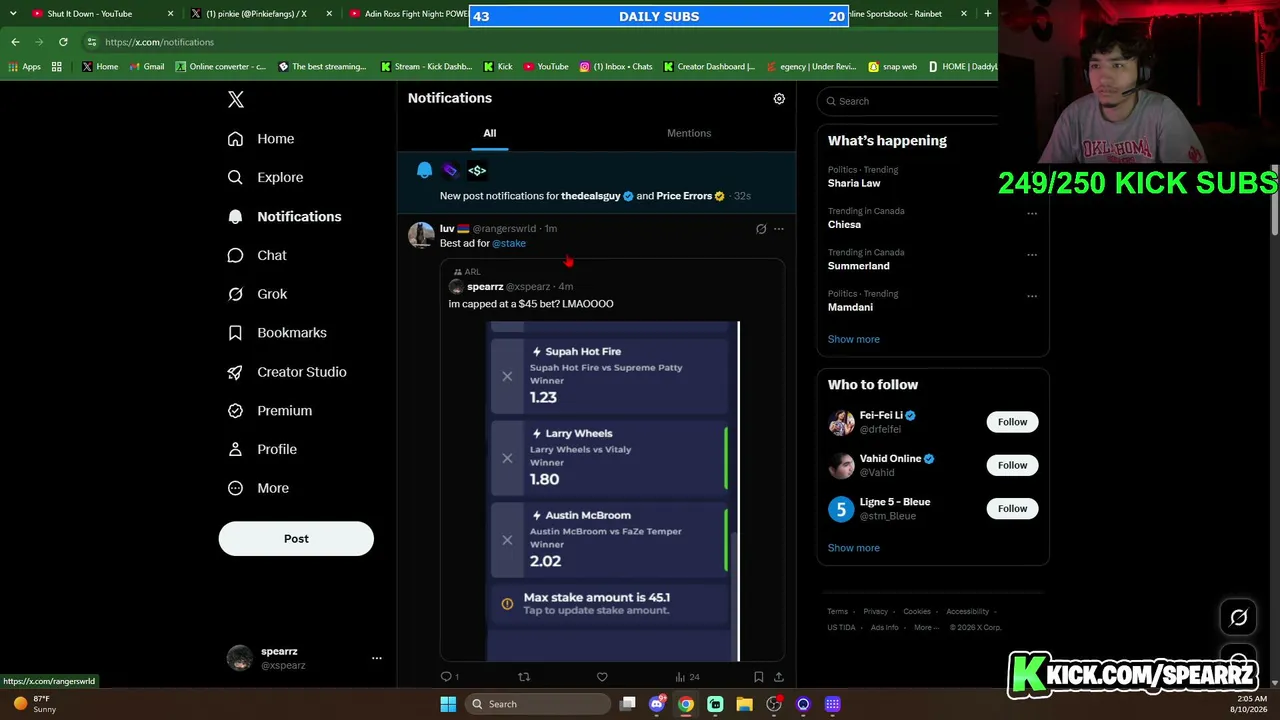The image size is (1280, 720).
Task: Remove the Supah Hot Fire bet selection
Action: click(x=507, y=376)
